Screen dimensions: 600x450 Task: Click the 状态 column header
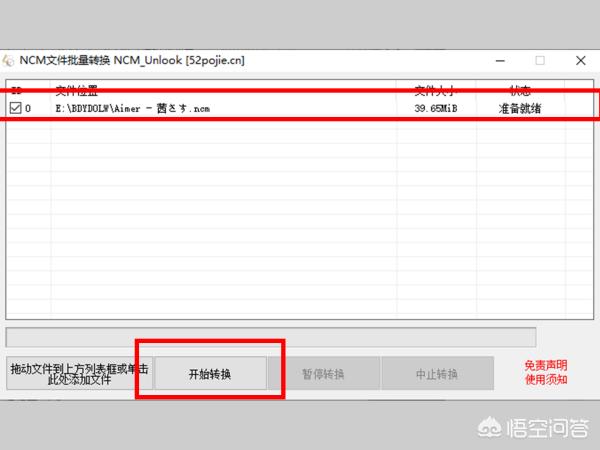click(x=520, y=90)
